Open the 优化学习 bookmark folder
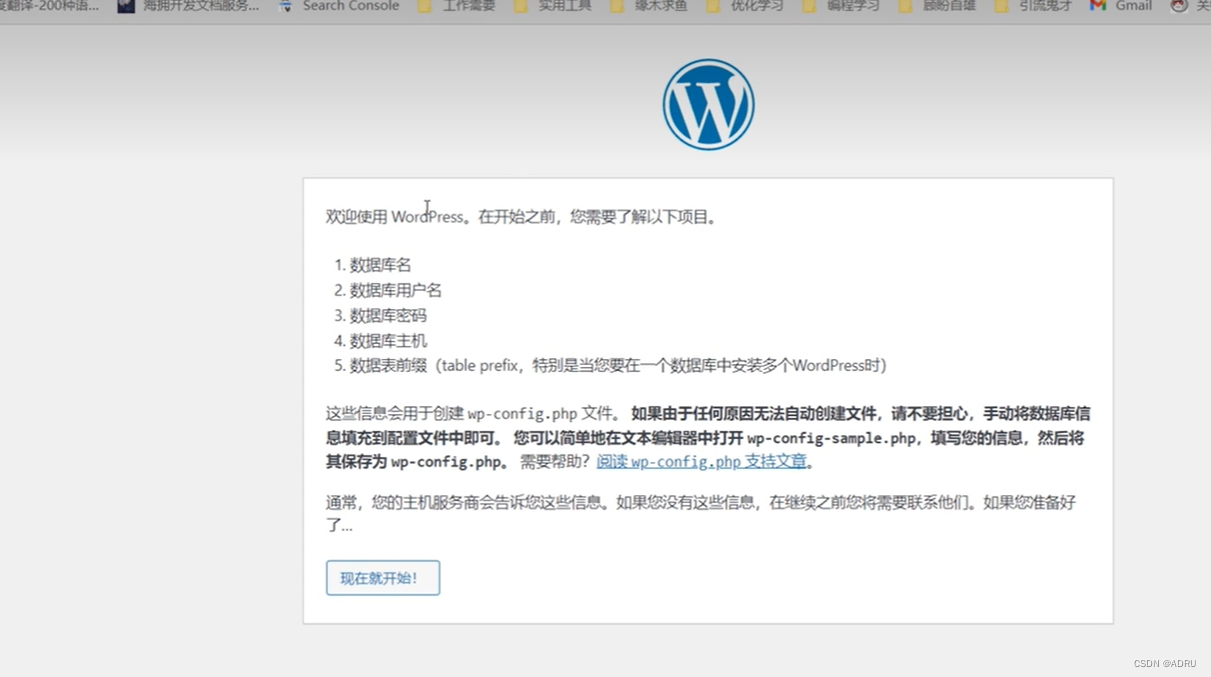1211x677 pixels. pyautogui.click(x=745, y=6)
